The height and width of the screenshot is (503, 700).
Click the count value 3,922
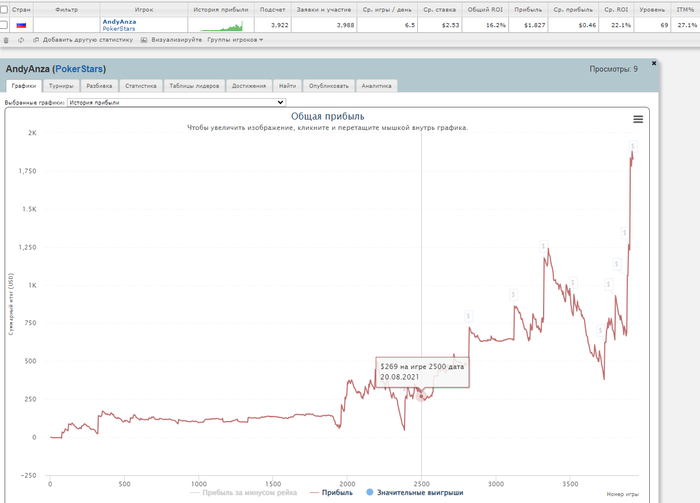click(x=279, y=25)
